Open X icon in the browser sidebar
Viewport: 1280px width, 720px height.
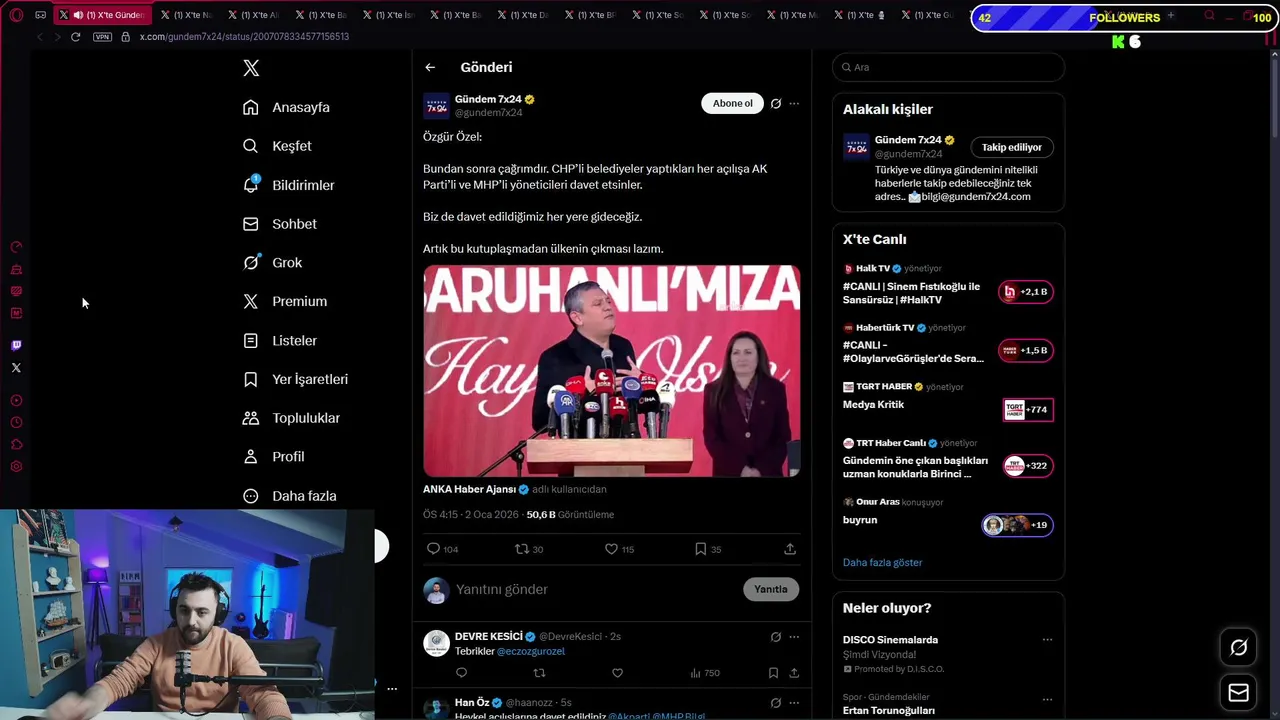(x=16, y=368)
